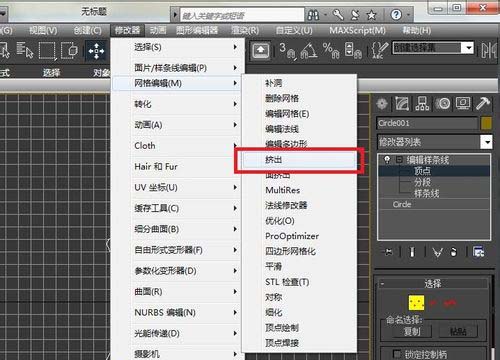Click remove modifier from stack icon
The image size is (500, 360).
(453, 252)
